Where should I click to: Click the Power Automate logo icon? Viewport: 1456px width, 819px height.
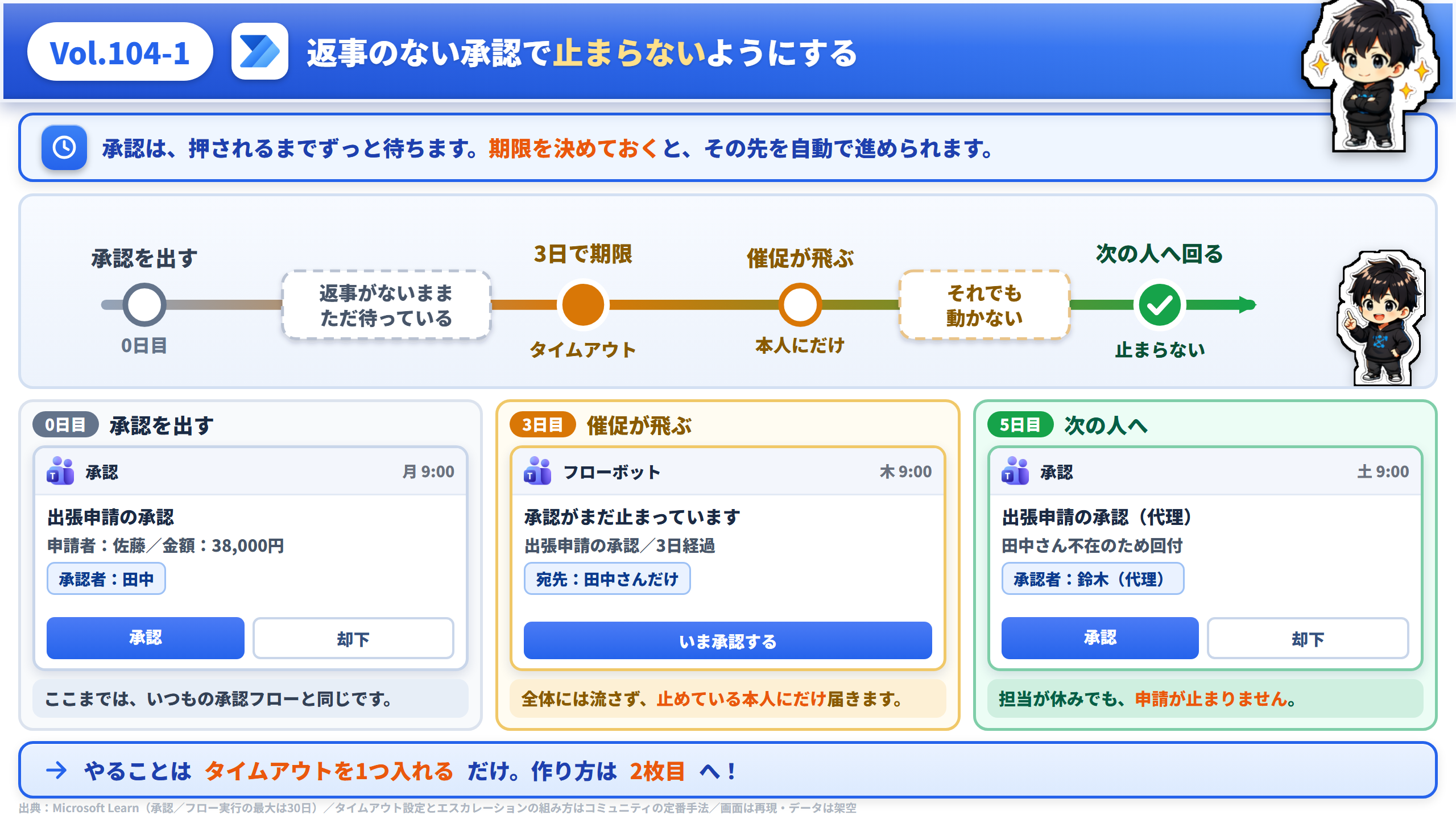click(259, 51)
